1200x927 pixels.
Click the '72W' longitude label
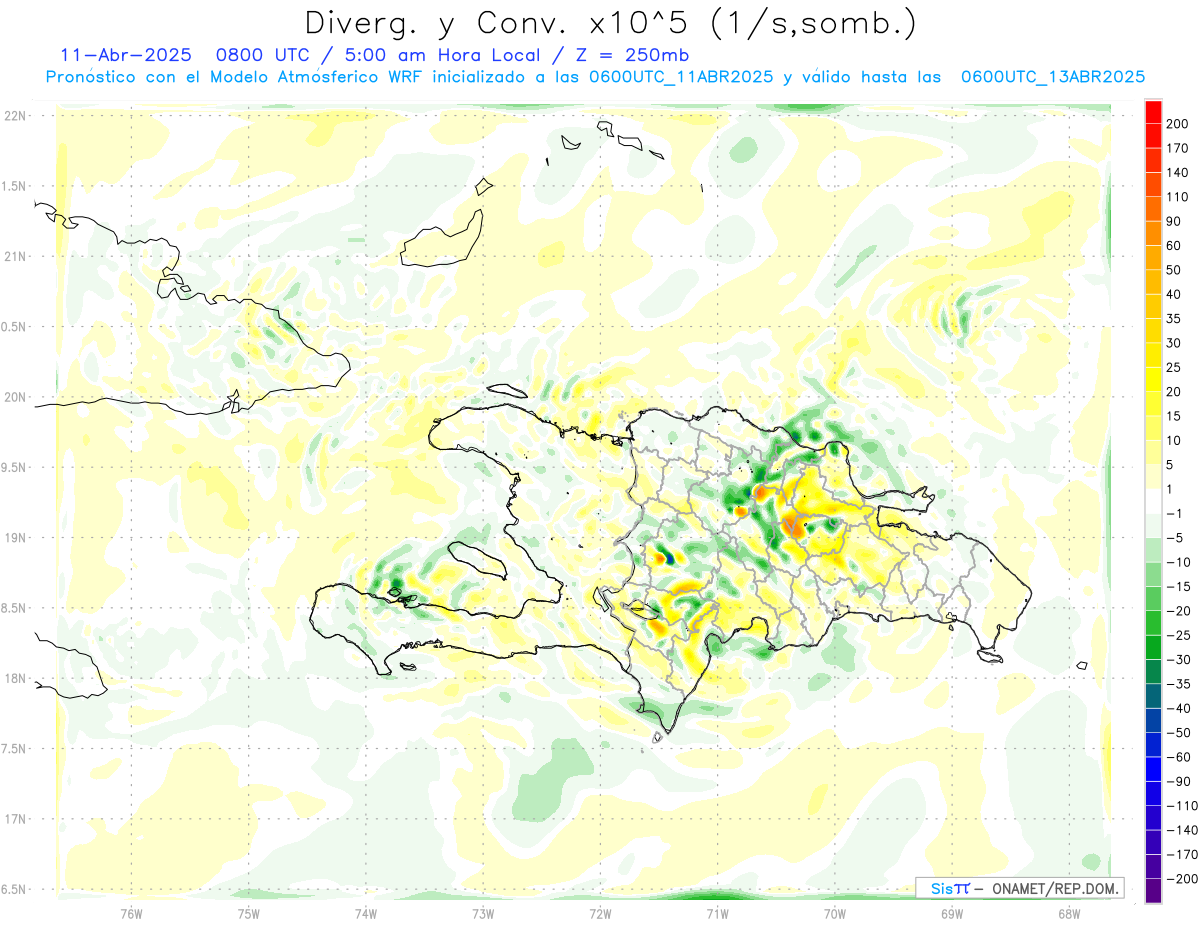click(x=600, y=914)
